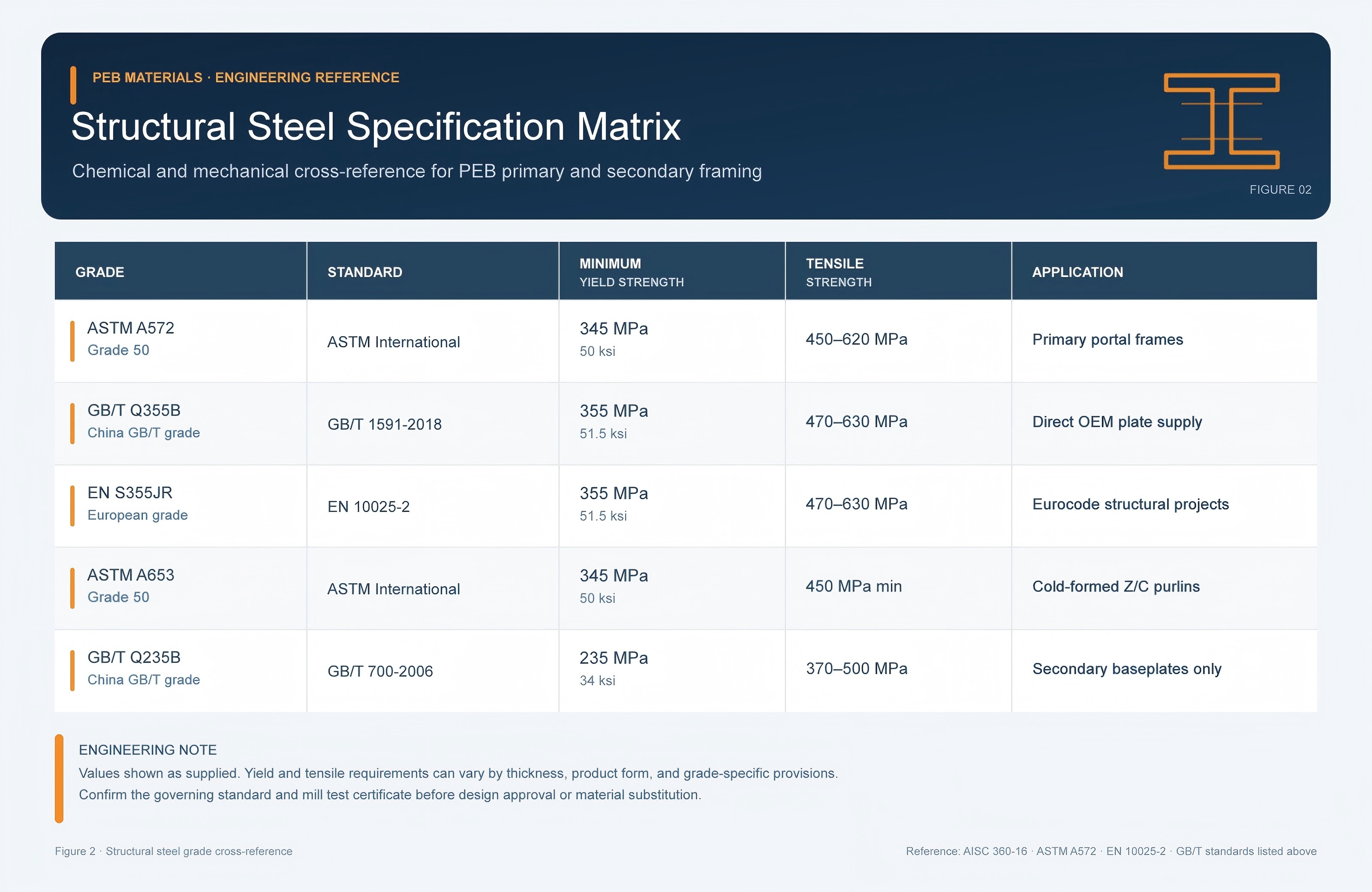
Task: Click the 450 MPa min tensile value
Action: click(x=854, y=586)
